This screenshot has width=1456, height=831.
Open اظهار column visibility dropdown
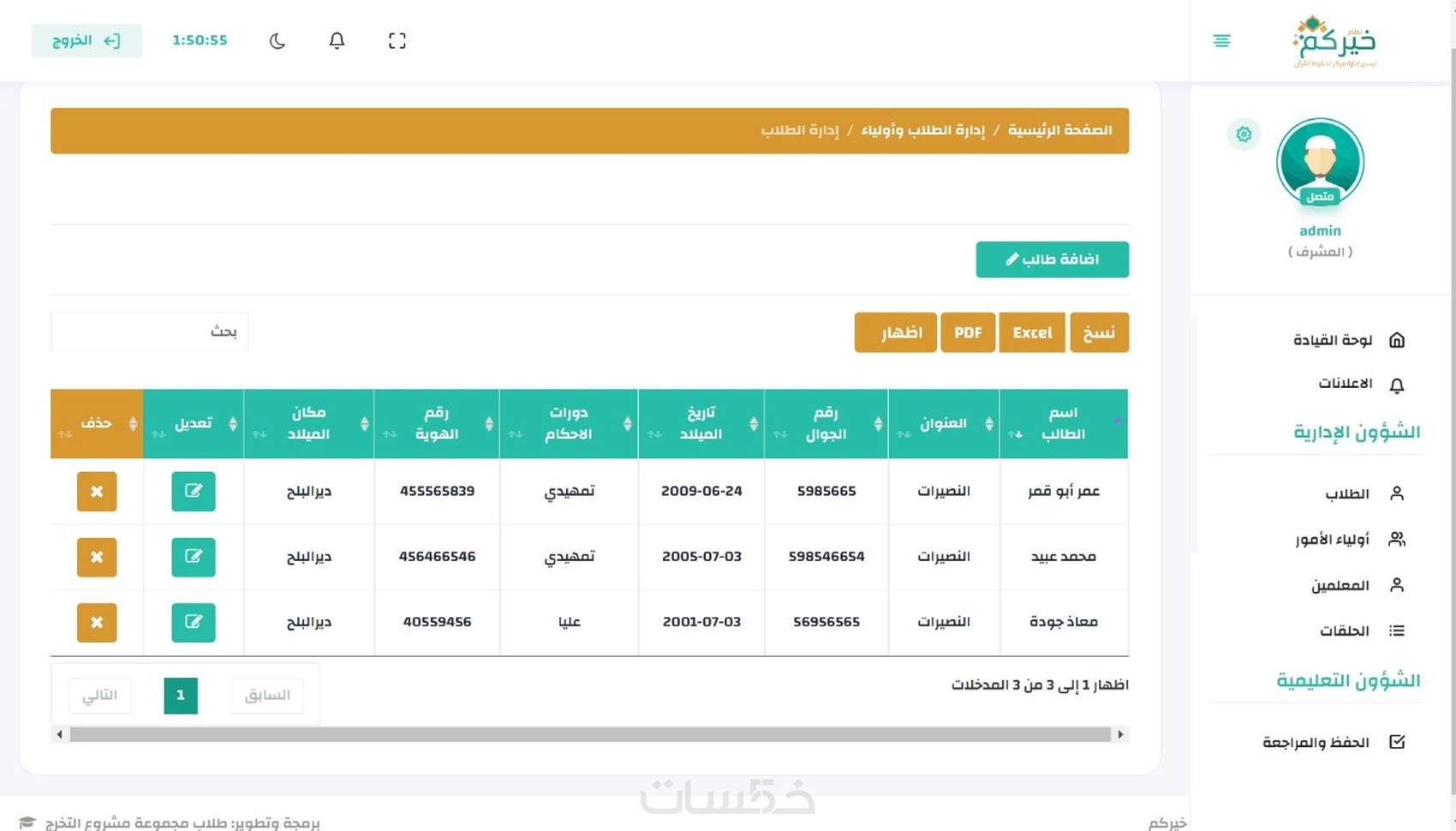(x=896, y=332)
